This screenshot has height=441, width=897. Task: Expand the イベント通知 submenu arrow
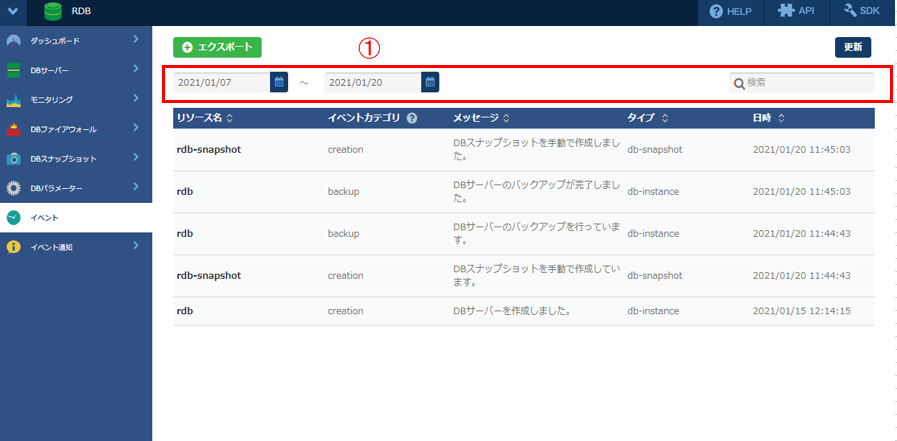(135, 246)
